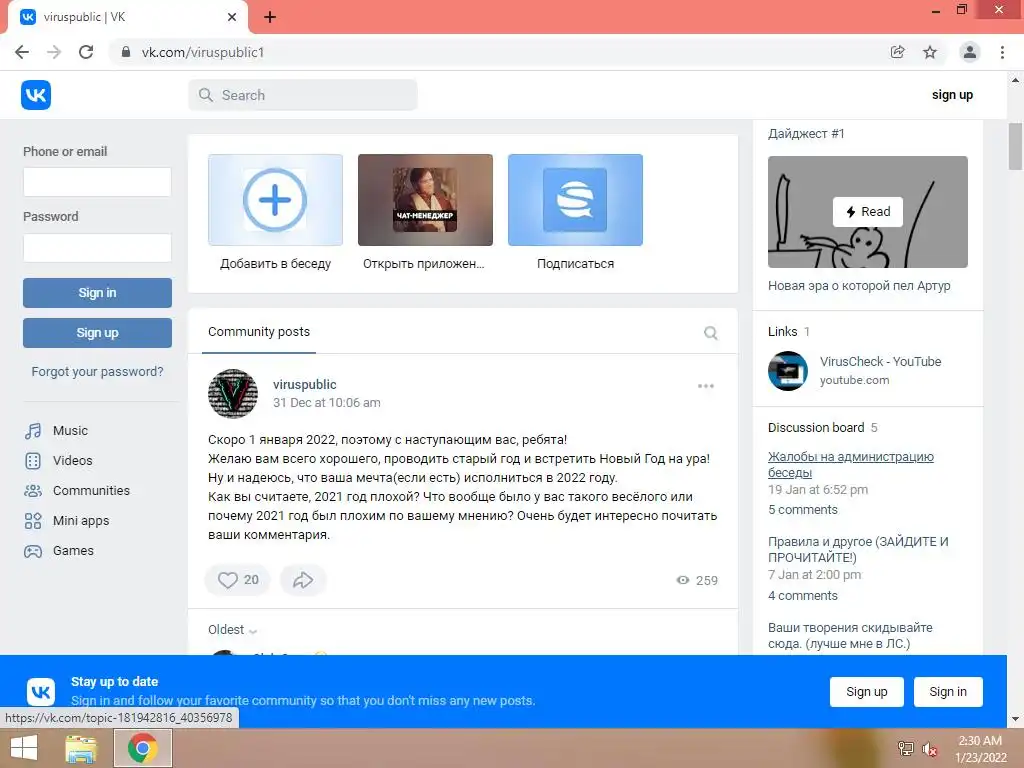Click the Chrome back arrow
1024x768 pixels.
coord(22,52)
